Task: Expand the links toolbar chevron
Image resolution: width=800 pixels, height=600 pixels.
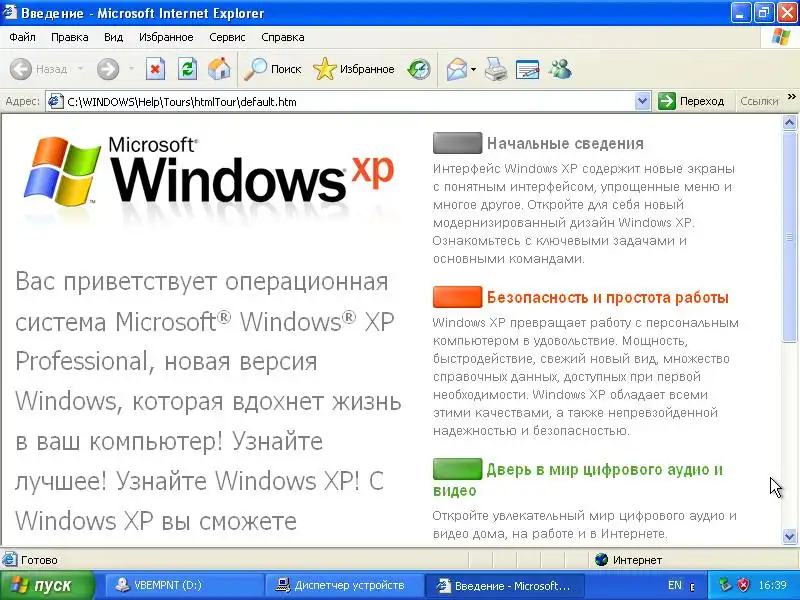Action: pos(791,97)
